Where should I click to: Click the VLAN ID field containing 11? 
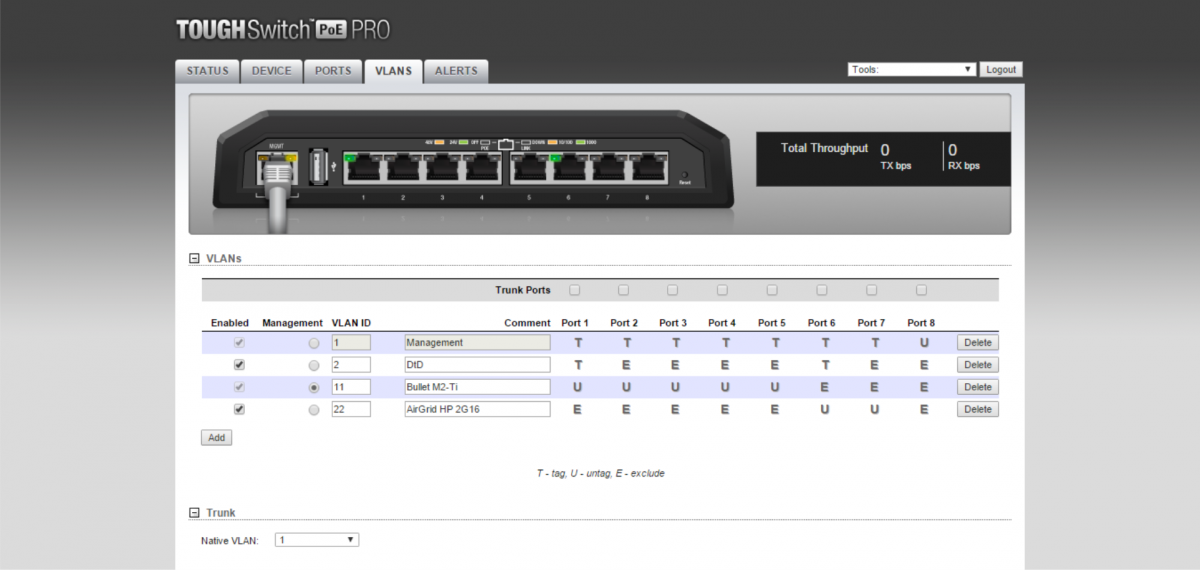pyautogui.click(x=351, y=387)
